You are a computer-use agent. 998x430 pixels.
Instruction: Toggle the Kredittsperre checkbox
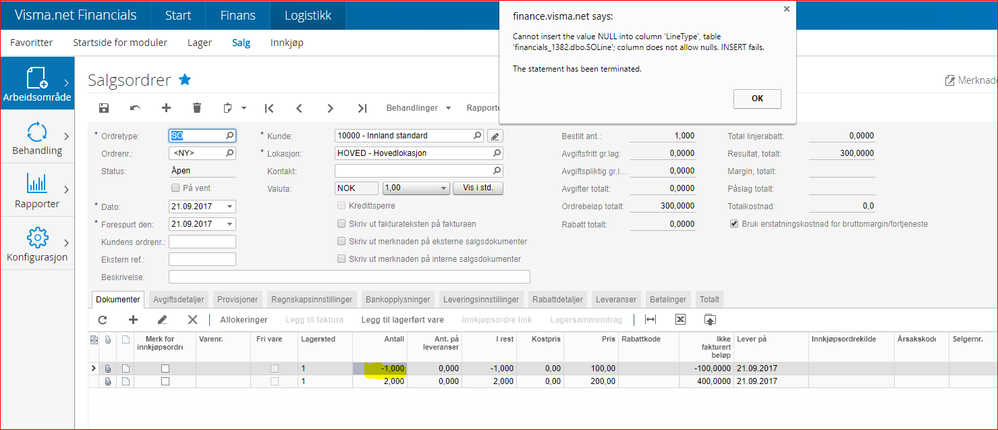pyautogui.click(x=342, y=206)
